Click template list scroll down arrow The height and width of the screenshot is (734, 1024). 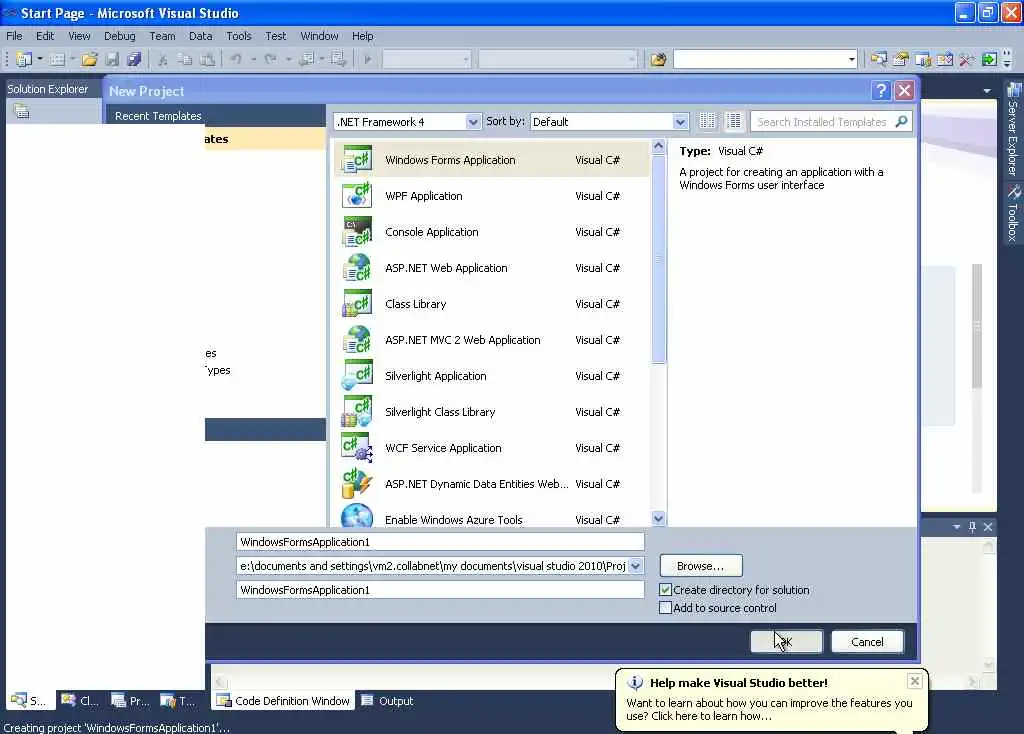[658, 519]
